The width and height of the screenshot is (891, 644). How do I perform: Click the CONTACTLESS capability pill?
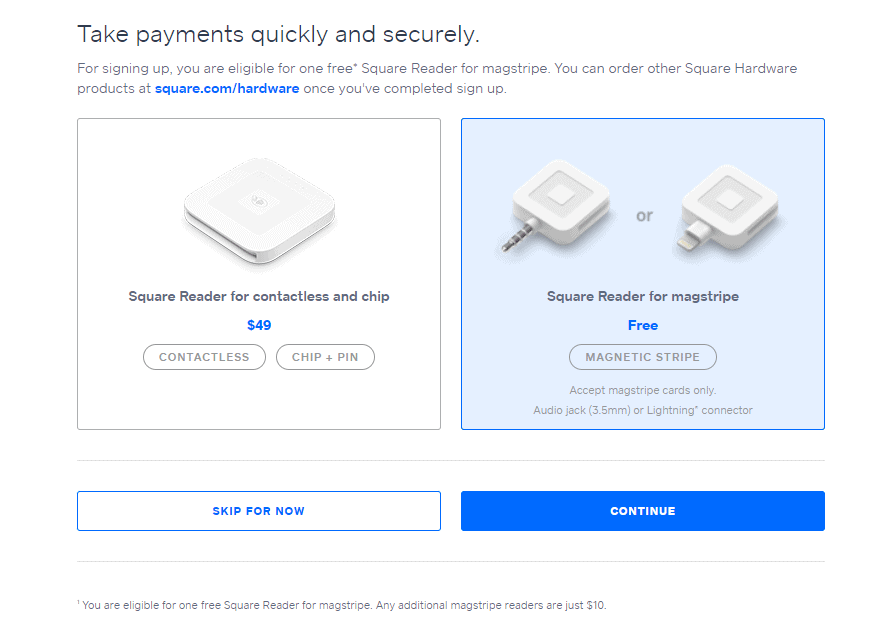pos(204,357)
